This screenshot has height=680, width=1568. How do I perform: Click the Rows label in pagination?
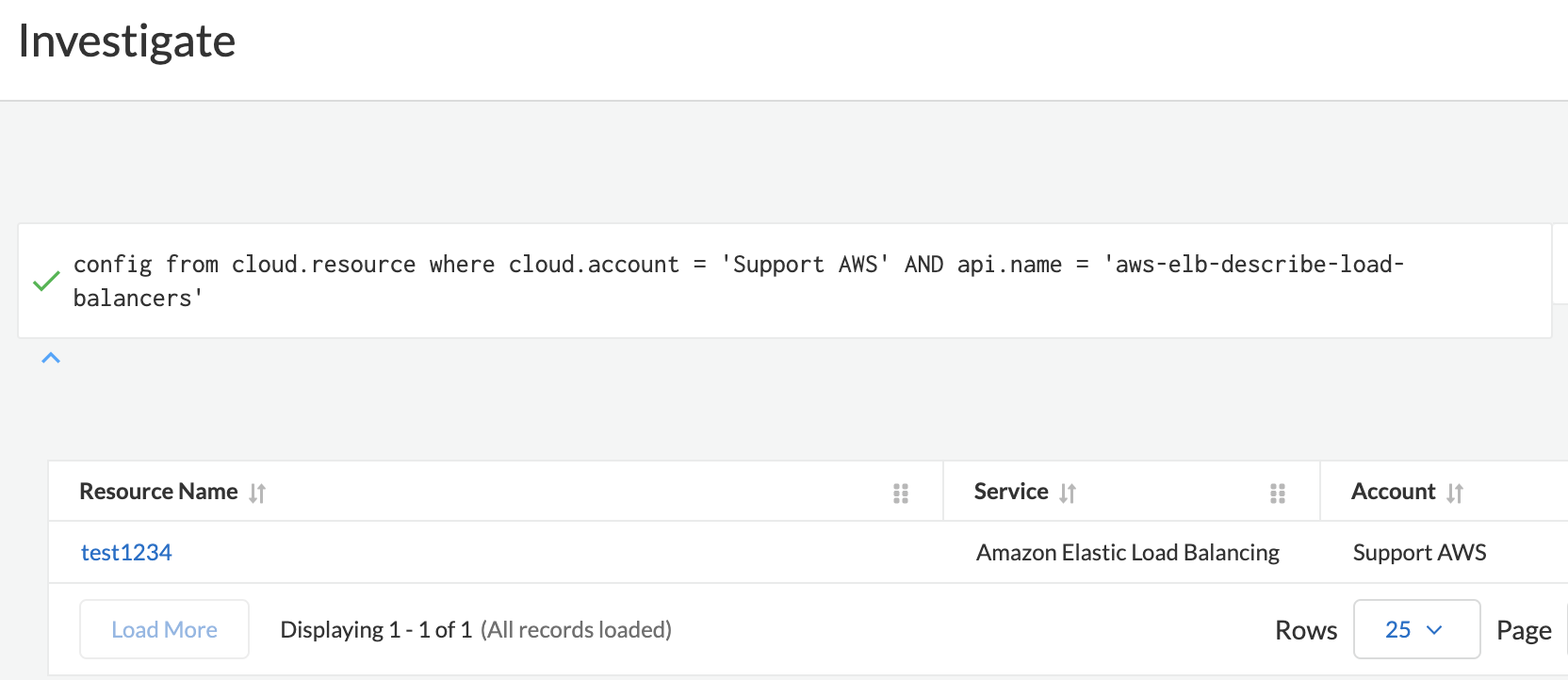(x=1305, y=630)
